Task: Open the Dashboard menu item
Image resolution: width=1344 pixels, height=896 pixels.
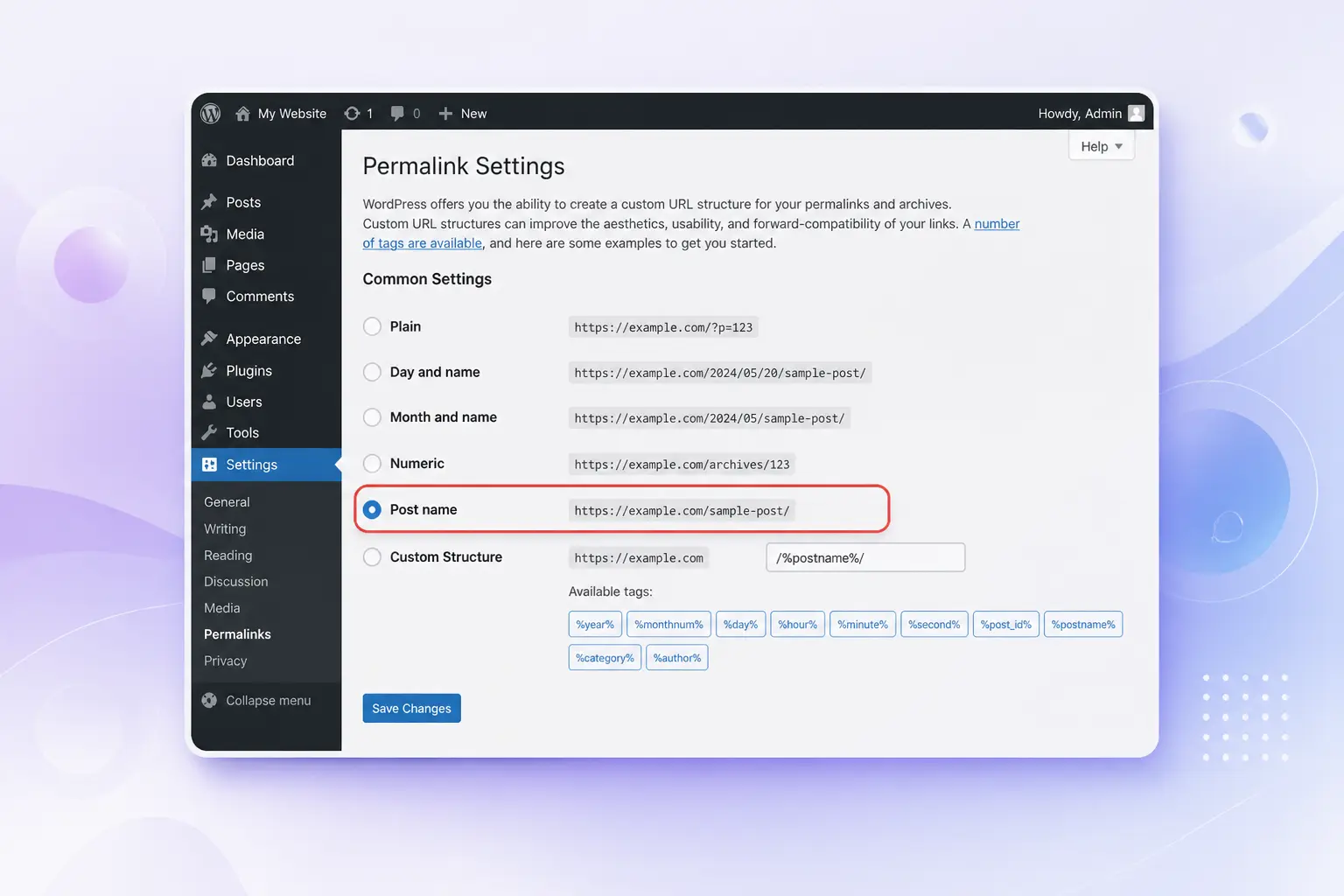Action: 260,161
